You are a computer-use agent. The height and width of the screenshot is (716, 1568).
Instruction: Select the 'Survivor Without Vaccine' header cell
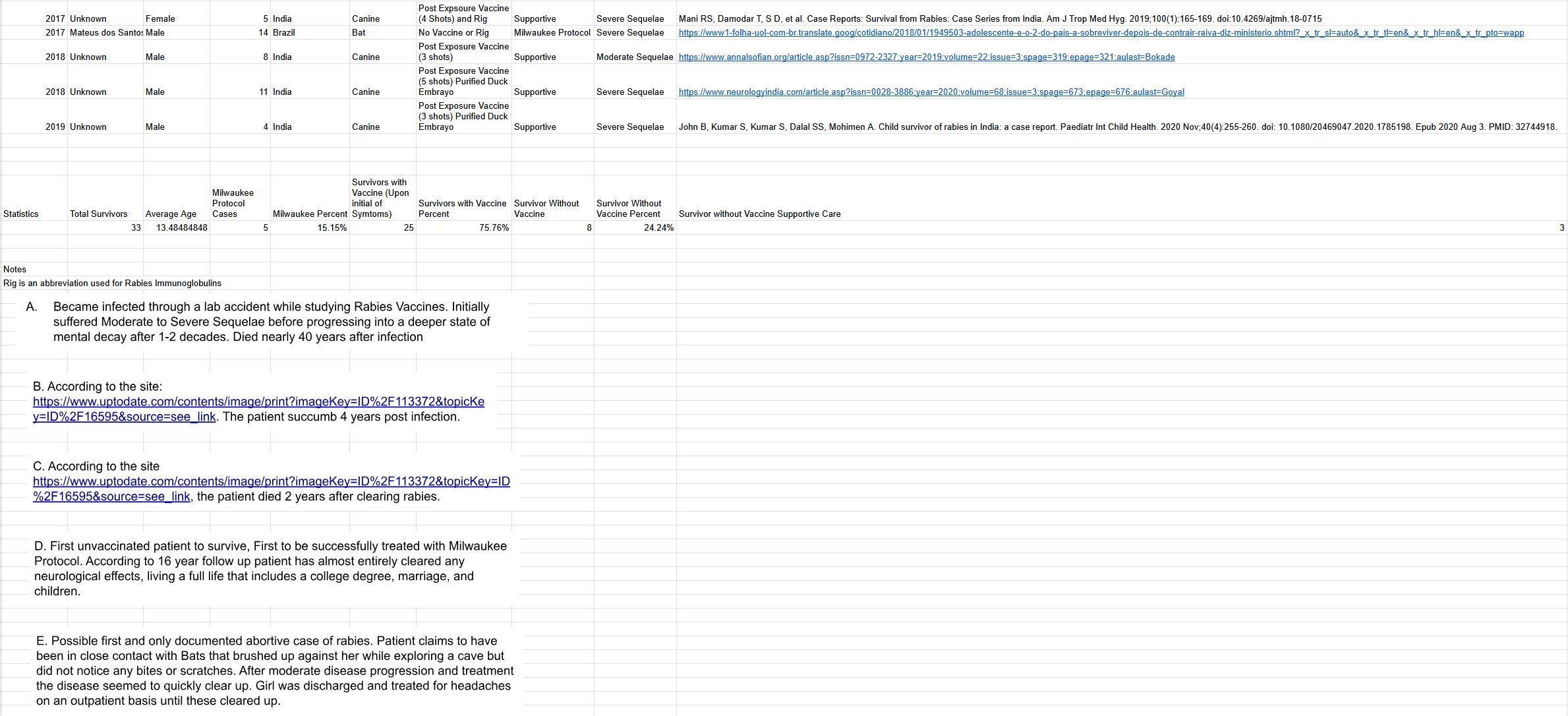pyautogui.click(x=552, y=198)
